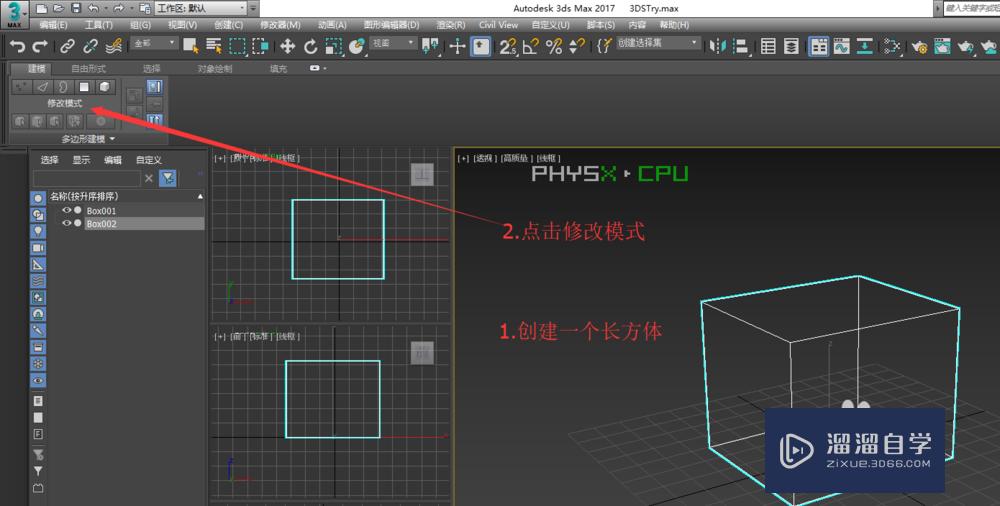1000x506 pixels.
Task: Select the Select and Rotate tool
Action: 311,46
